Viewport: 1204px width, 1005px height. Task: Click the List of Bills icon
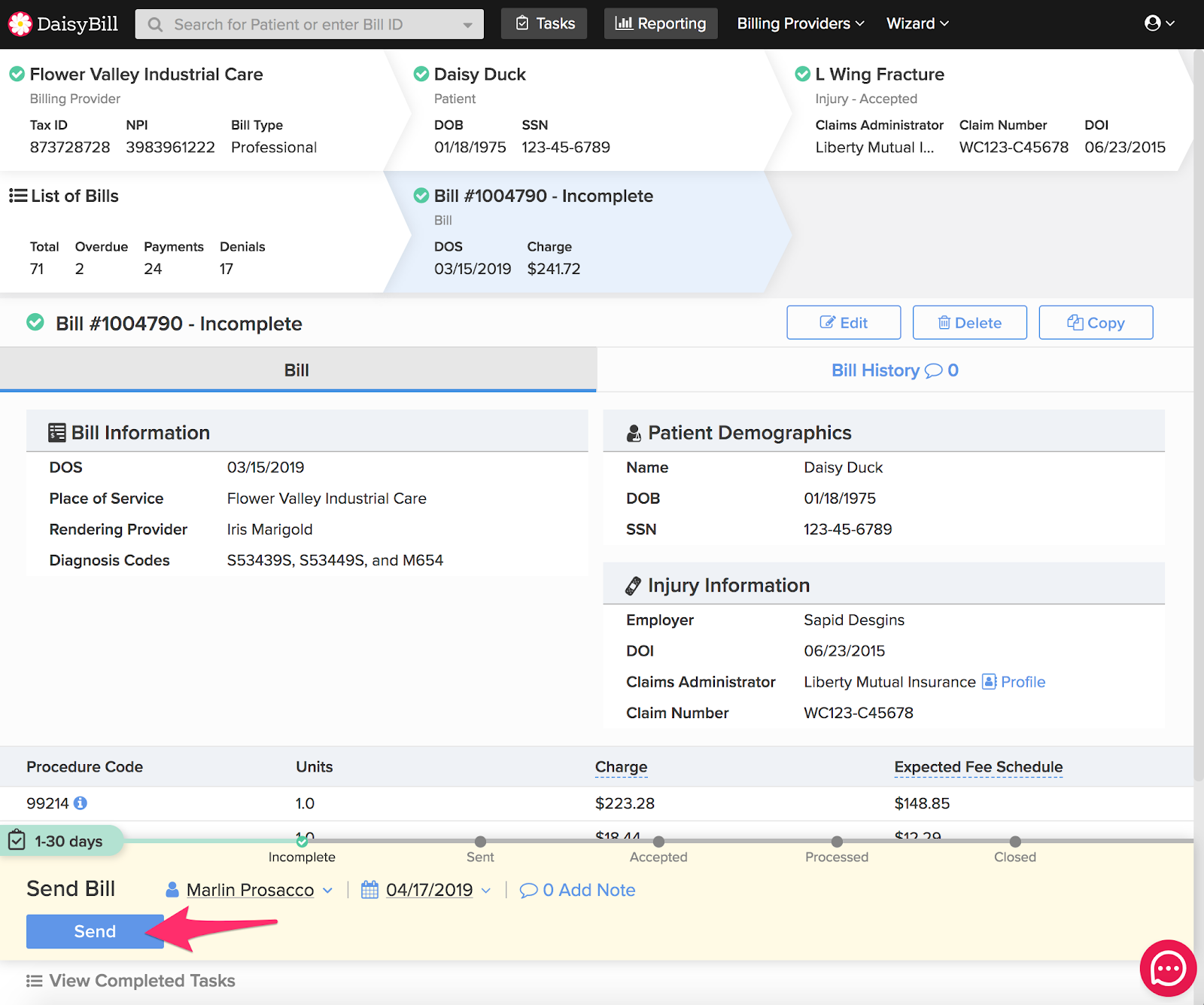pos(18,196)
